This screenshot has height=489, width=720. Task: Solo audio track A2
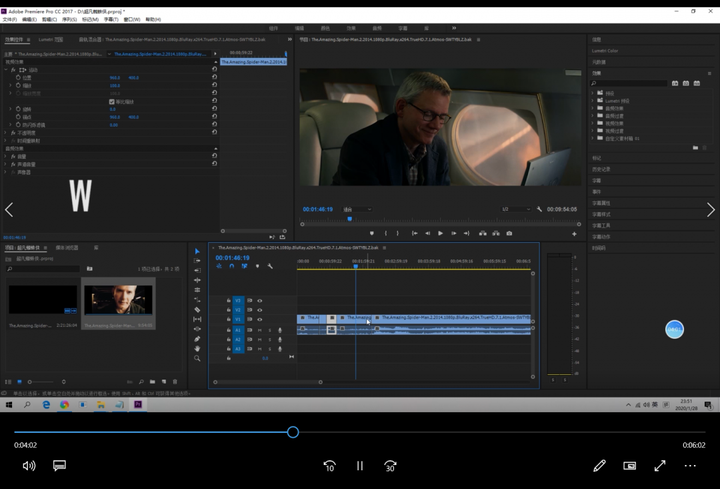coord(270,339)
